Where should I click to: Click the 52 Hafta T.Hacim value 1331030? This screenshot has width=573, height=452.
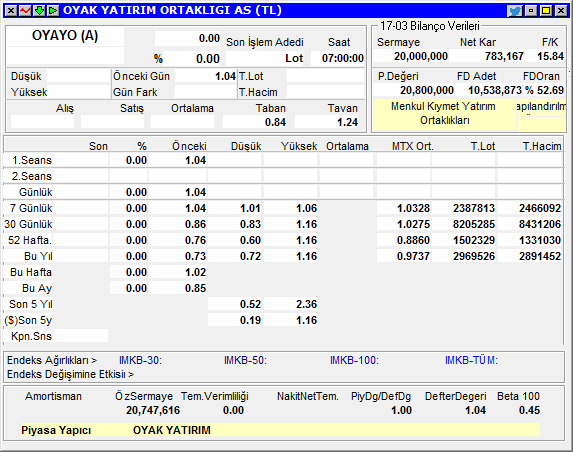tap(540, 240)
